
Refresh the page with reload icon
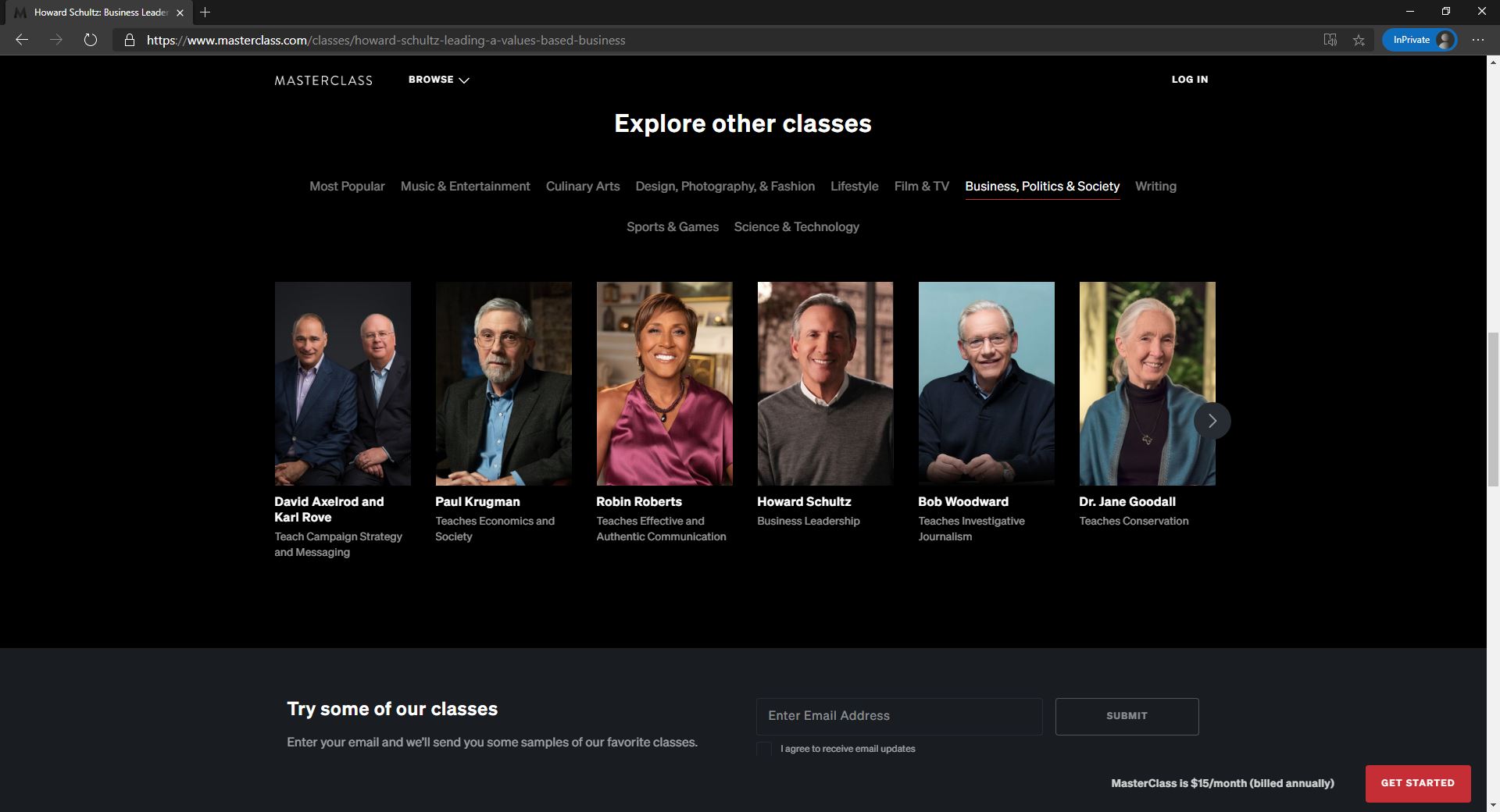91,40
